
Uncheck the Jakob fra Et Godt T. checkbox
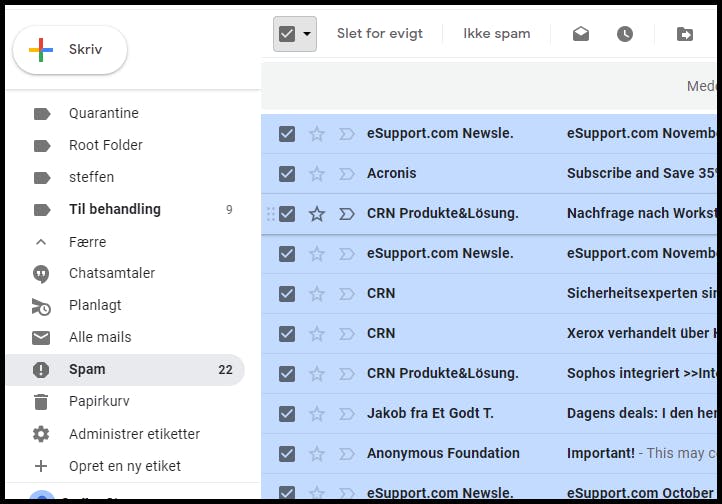coord(287,414)
